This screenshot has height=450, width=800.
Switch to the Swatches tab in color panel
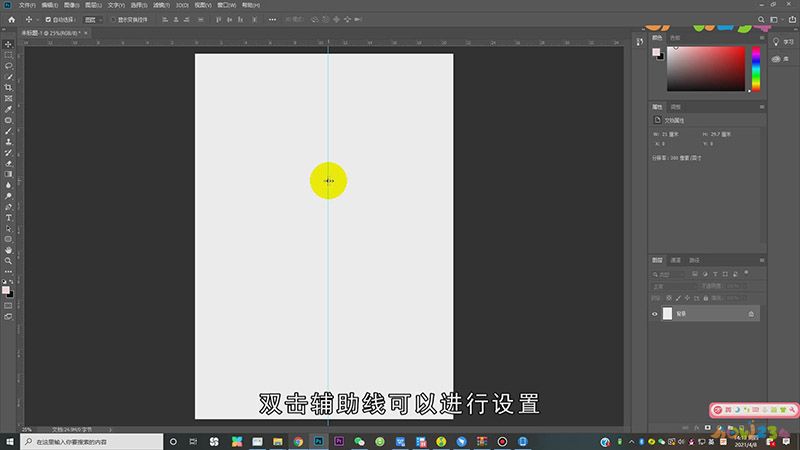point(675,38)
